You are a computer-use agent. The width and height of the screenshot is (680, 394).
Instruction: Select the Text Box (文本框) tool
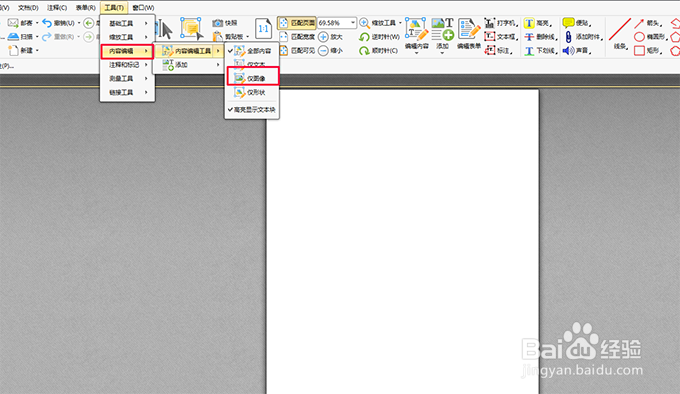coord(501,37)
